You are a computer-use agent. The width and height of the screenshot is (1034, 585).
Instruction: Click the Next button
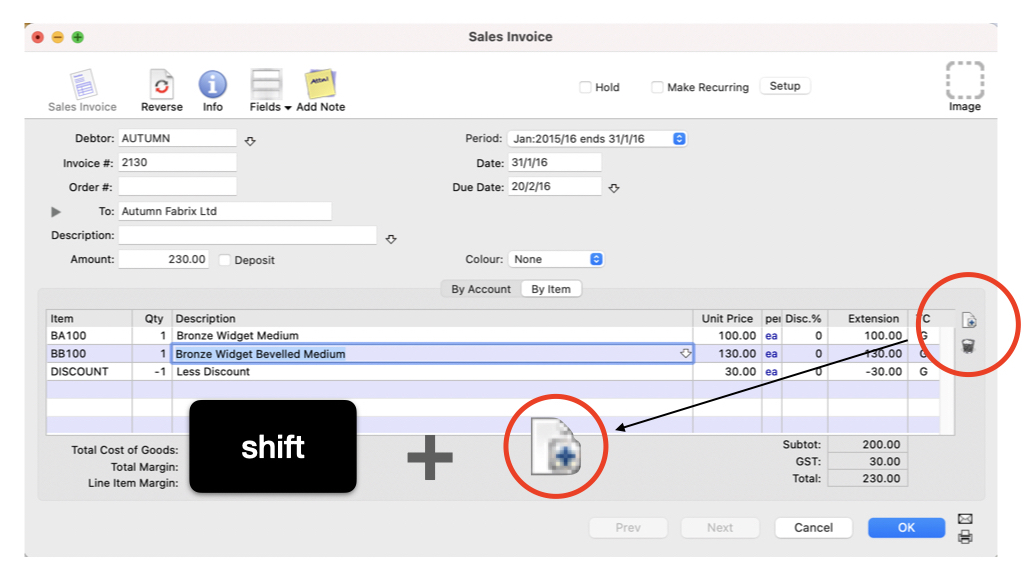click(720, 528)
